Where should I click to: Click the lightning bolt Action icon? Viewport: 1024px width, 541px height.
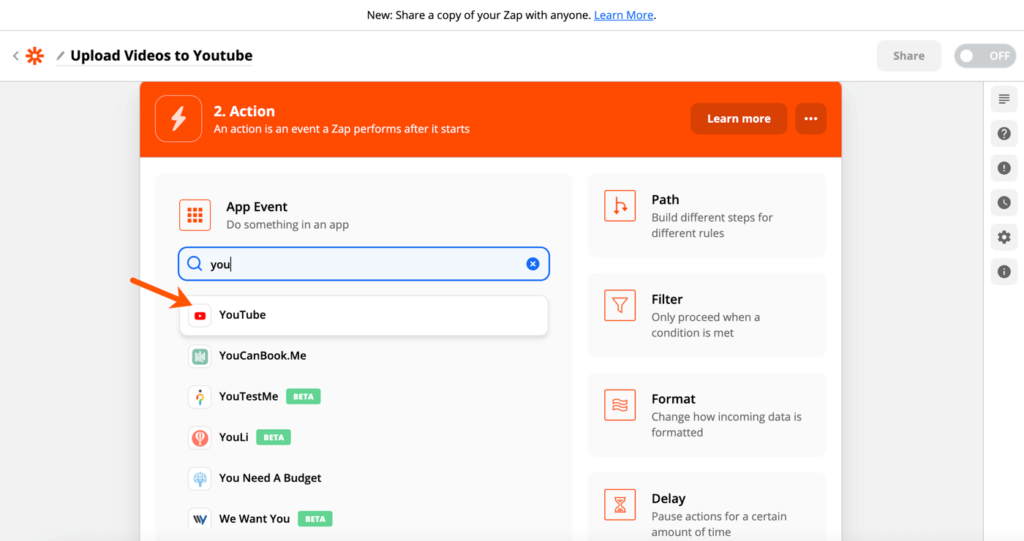[178, 119]
